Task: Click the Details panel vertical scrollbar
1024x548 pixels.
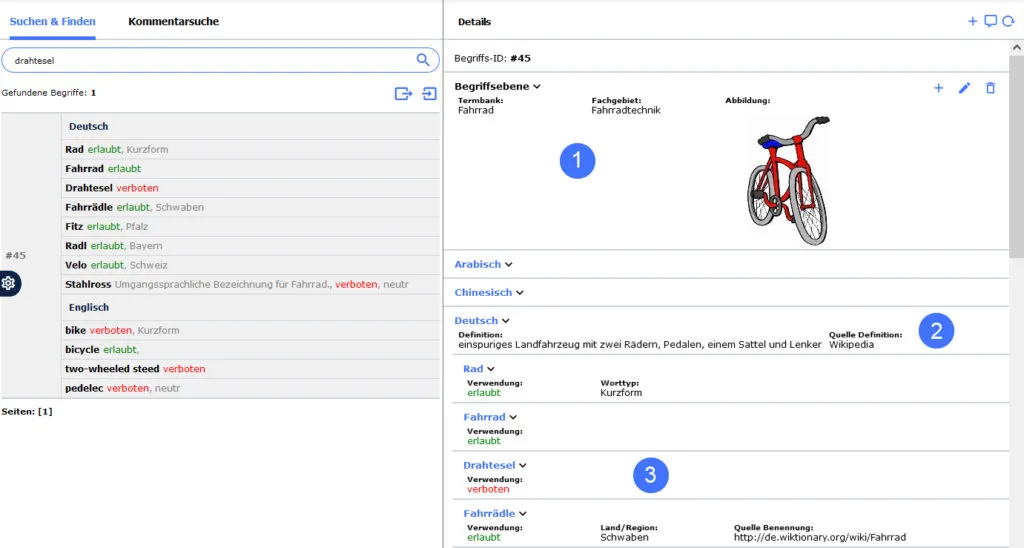Action: tap(1016, 157)
